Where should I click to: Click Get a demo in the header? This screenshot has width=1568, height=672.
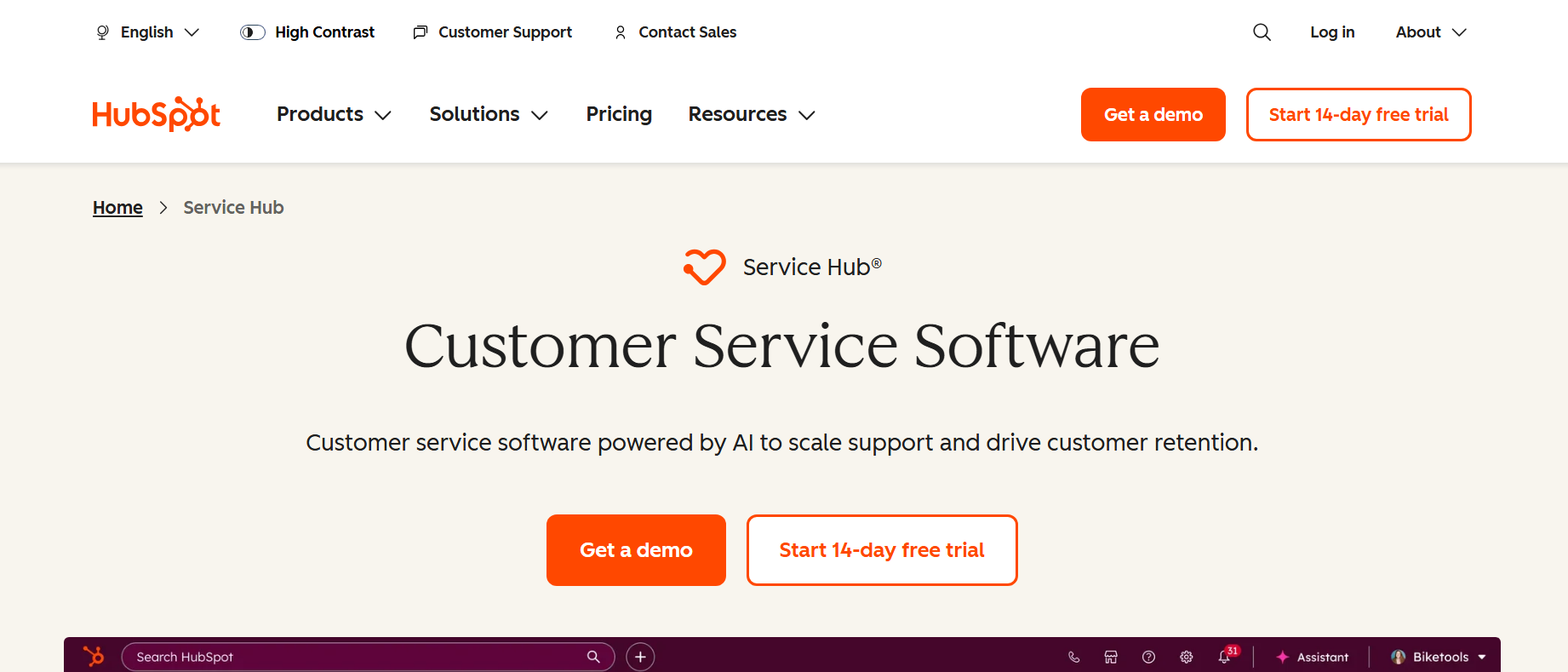(1153, 114)
